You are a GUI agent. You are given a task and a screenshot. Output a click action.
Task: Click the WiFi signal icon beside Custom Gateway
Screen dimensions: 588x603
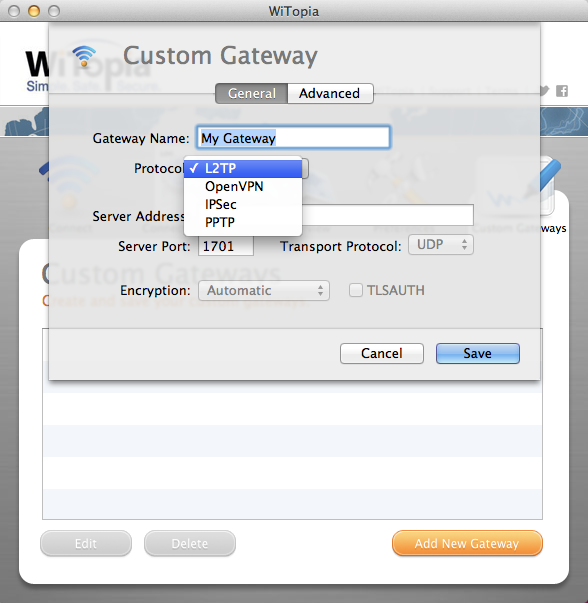click(84, 56)
